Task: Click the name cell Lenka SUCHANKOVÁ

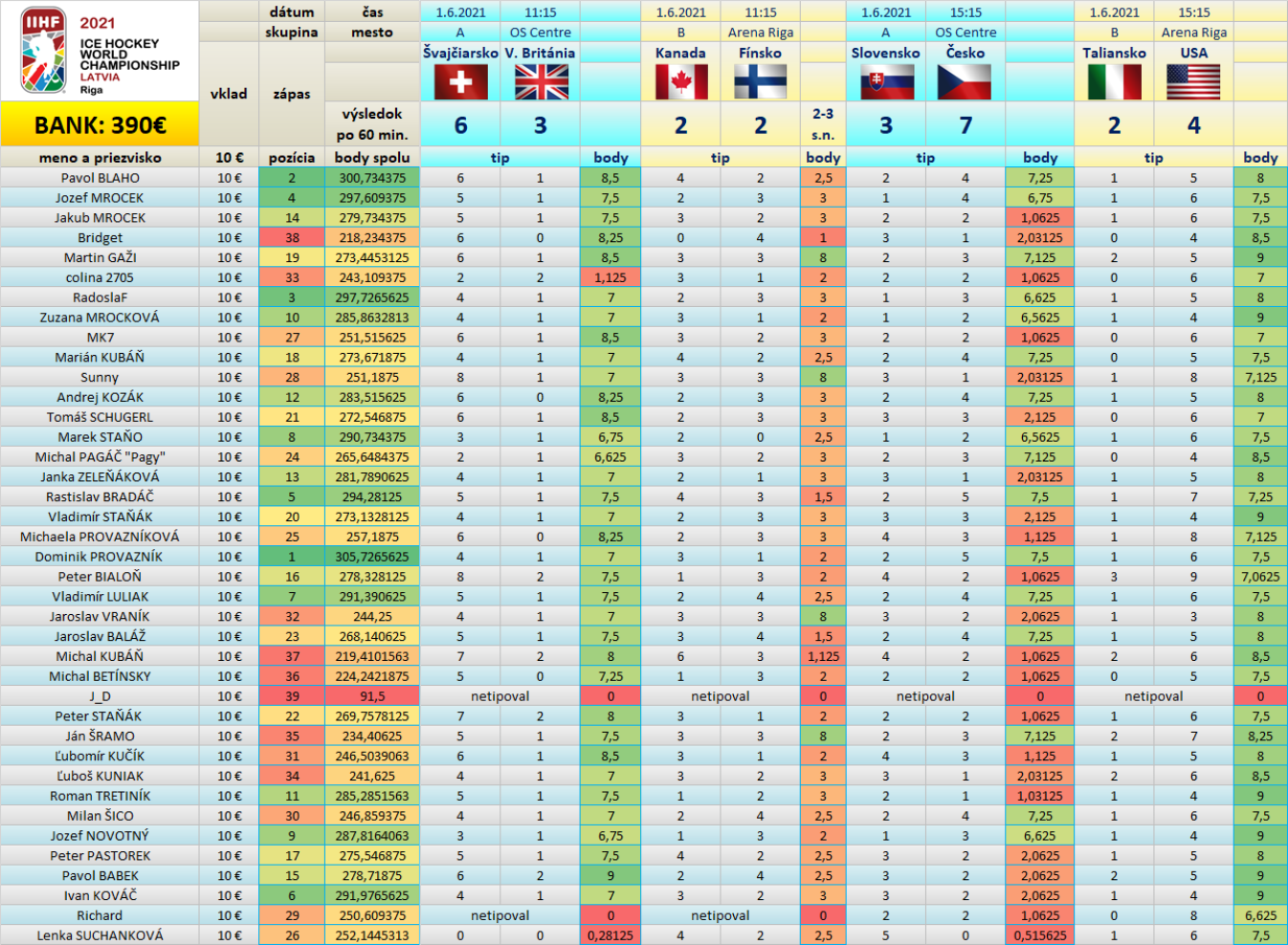Action: click(100, 935)
